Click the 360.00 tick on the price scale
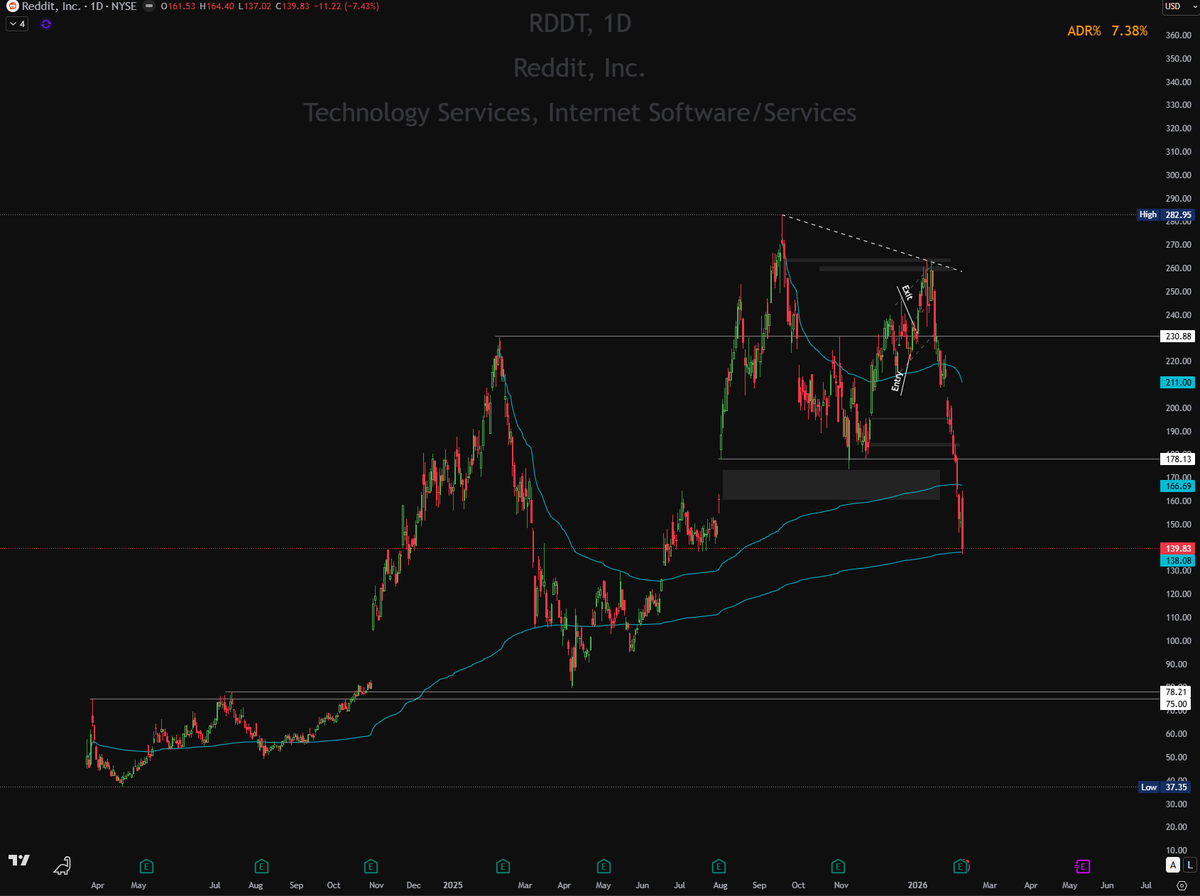The height and width of the screenshot is (896, 1200). pyautogui.click(x=1177, y=35)
